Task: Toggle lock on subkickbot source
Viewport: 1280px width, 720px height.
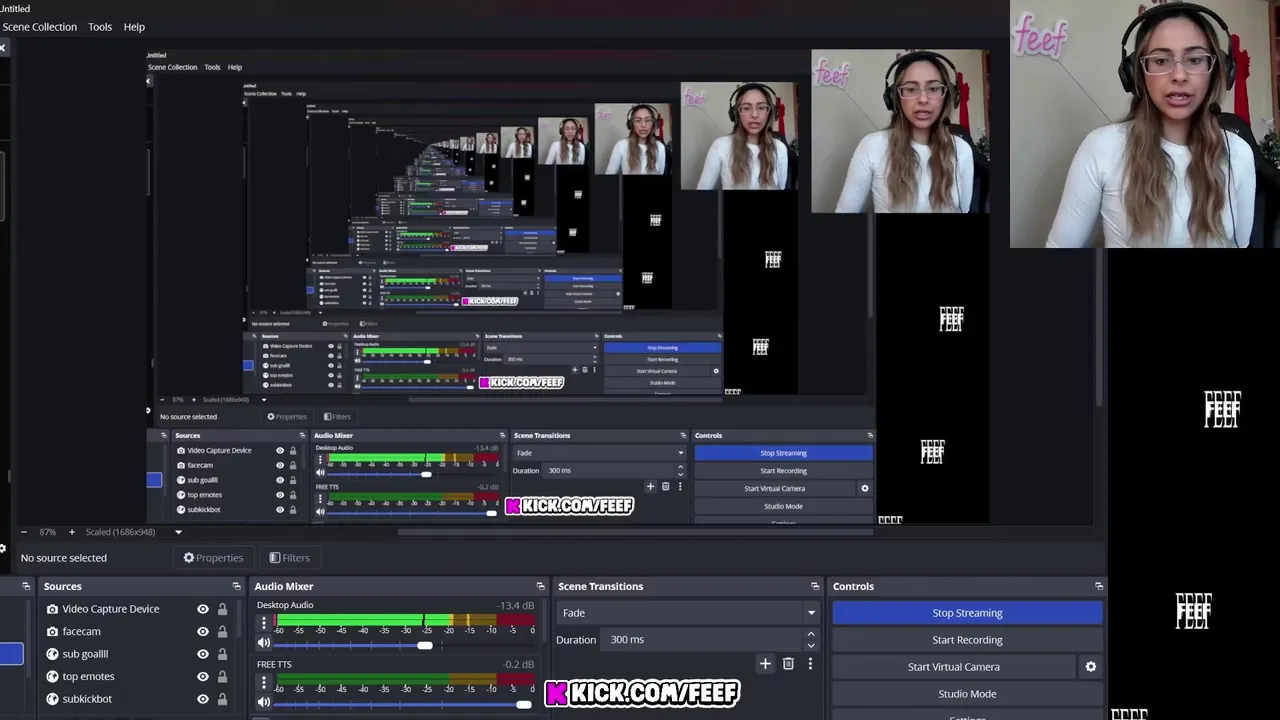Action: click(222, 699)
